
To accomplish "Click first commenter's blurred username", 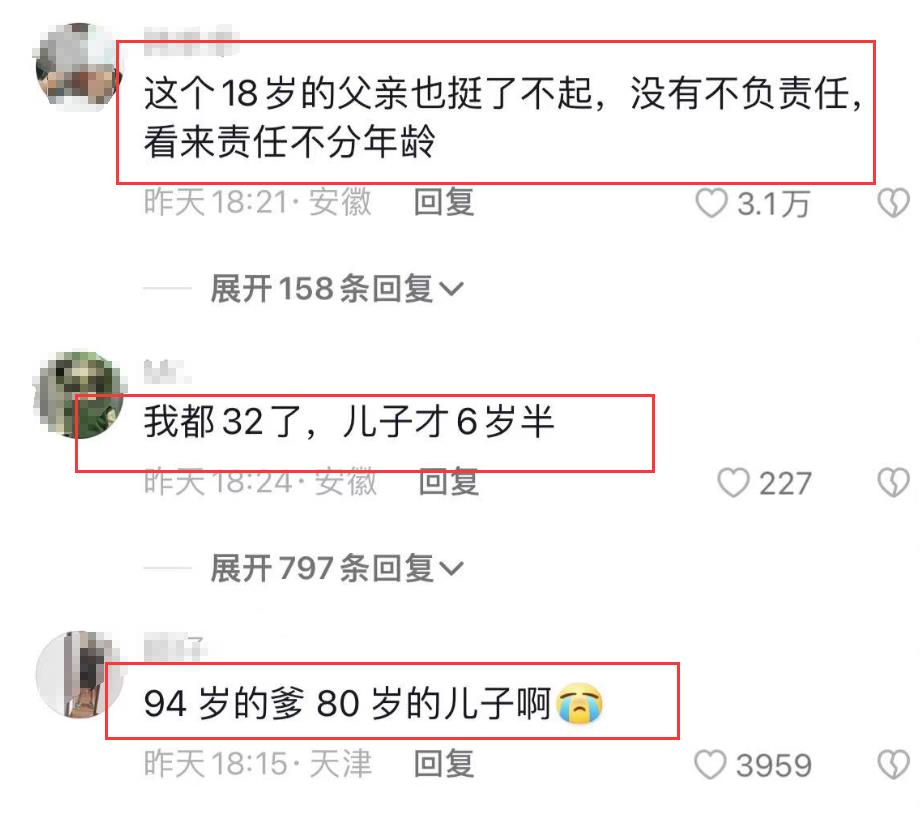I will click(191, 41).
